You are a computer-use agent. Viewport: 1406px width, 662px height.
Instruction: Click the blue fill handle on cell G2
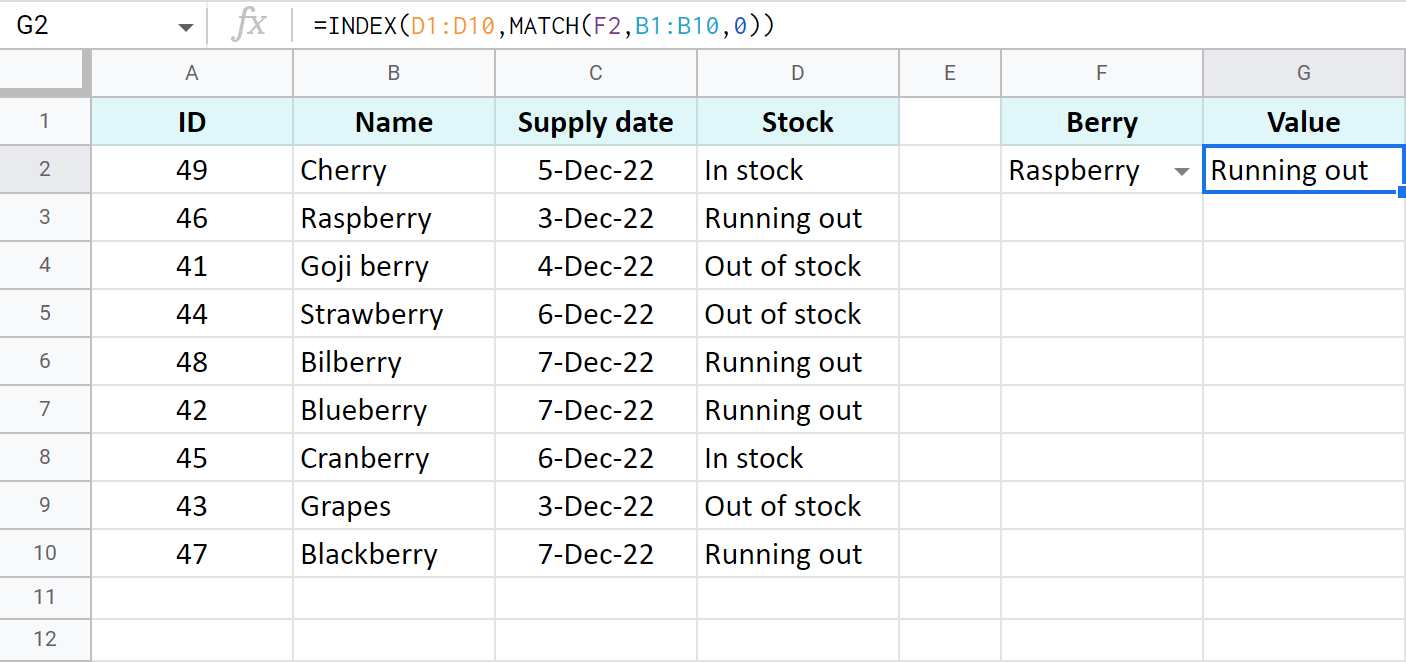tap(1404, 191)
